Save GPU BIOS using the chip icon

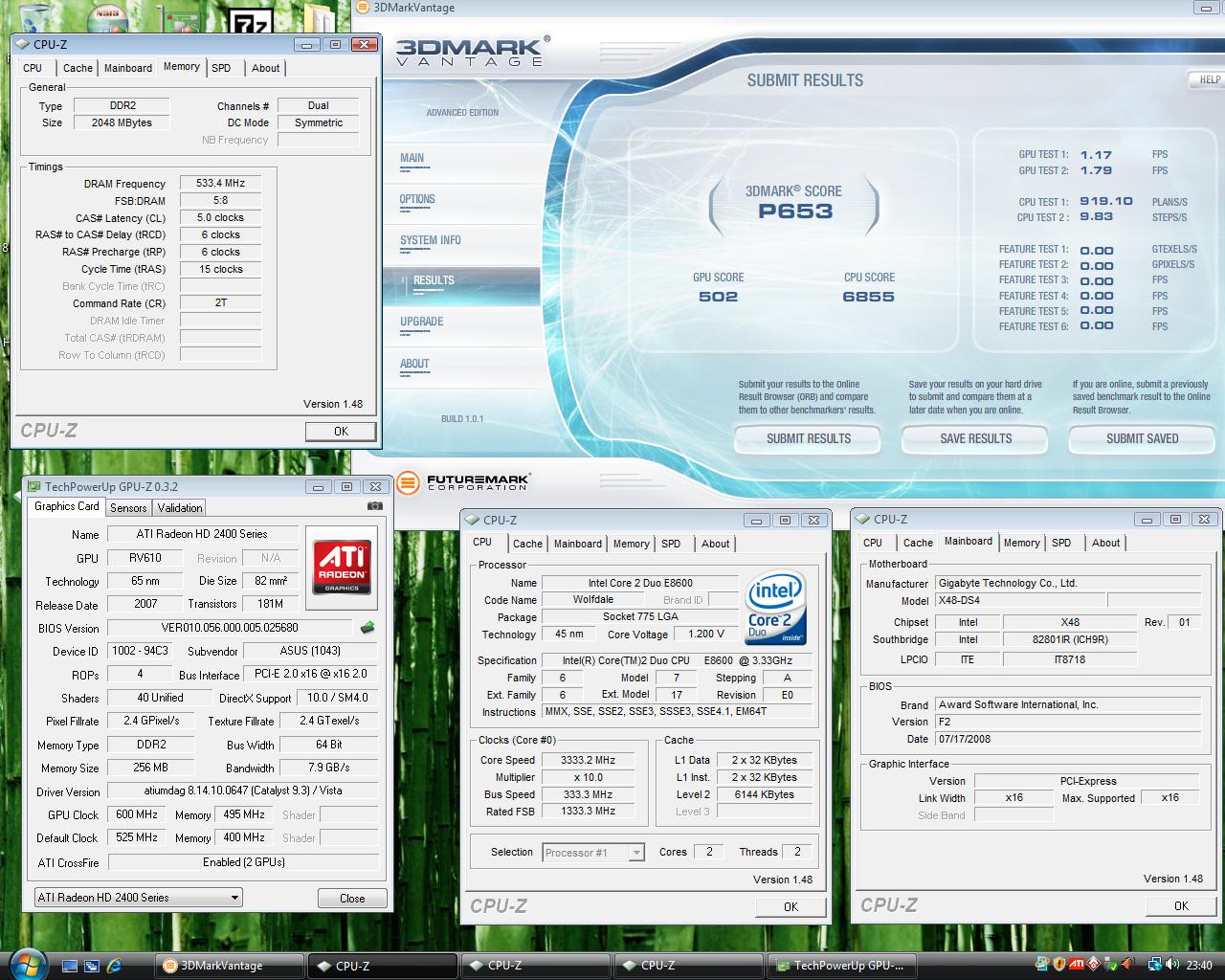pyautogui.click(x=367, y=628)
